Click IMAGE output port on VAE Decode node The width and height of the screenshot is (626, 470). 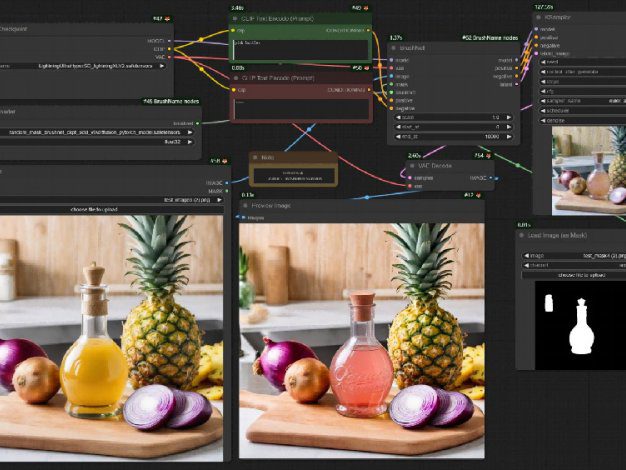pyautogui.click(x=491, y=178)
